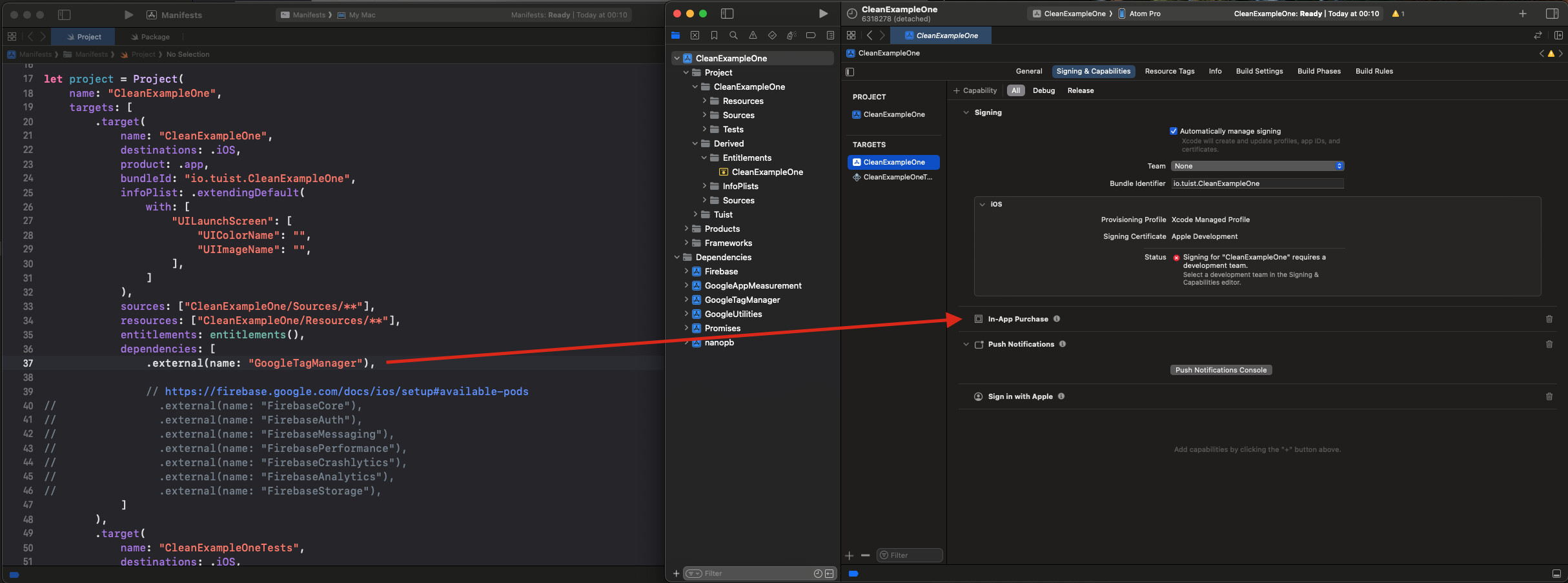Run the project in the CleanExampleOne window
Screen dimensions: 1568x583
[823, 14]
